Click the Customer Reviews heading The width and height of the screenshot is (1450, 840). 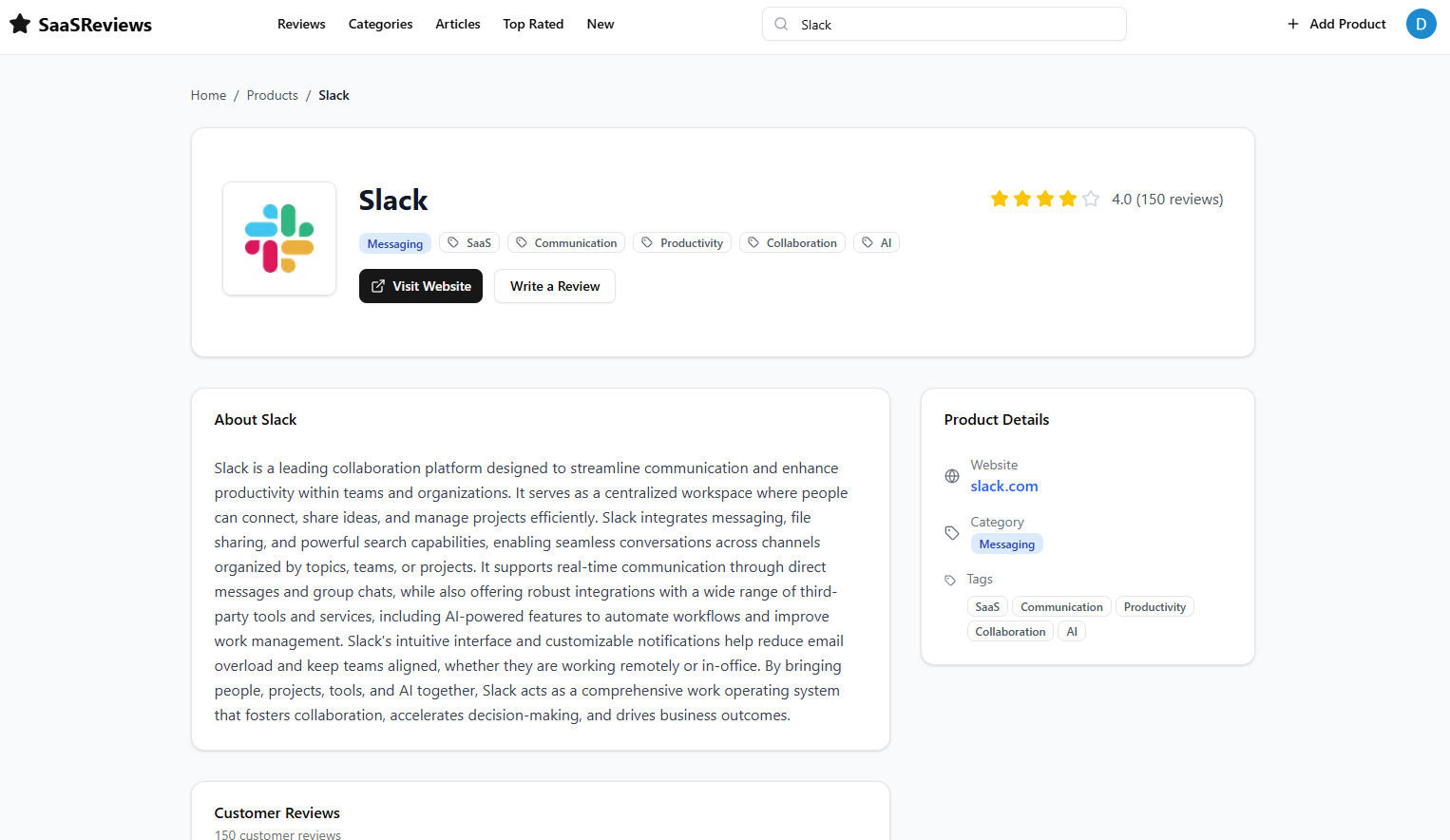pos(277,812)
